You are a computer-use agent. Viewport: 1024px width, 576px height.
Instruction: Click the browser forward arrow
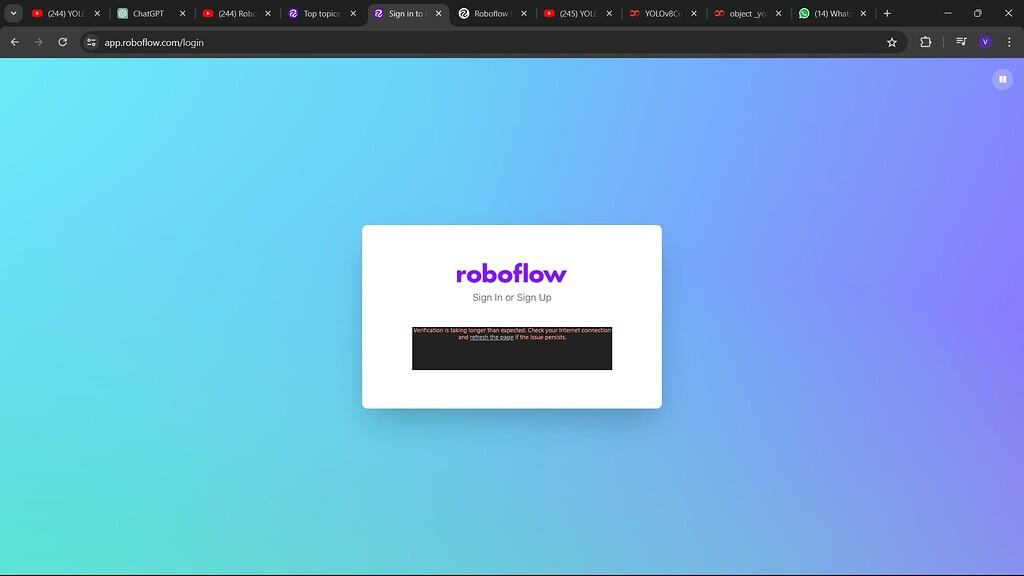coord(38,42)
